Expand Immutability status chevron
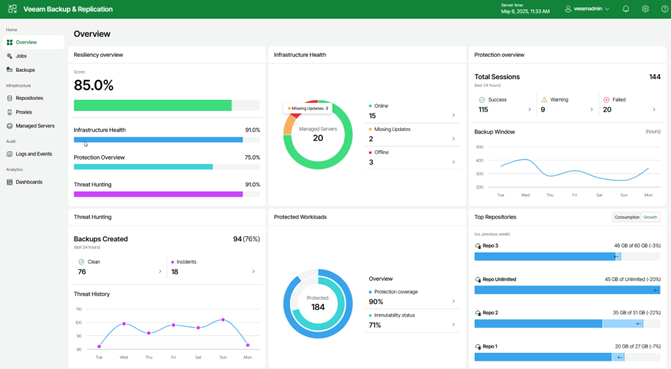 pos(454,324)
